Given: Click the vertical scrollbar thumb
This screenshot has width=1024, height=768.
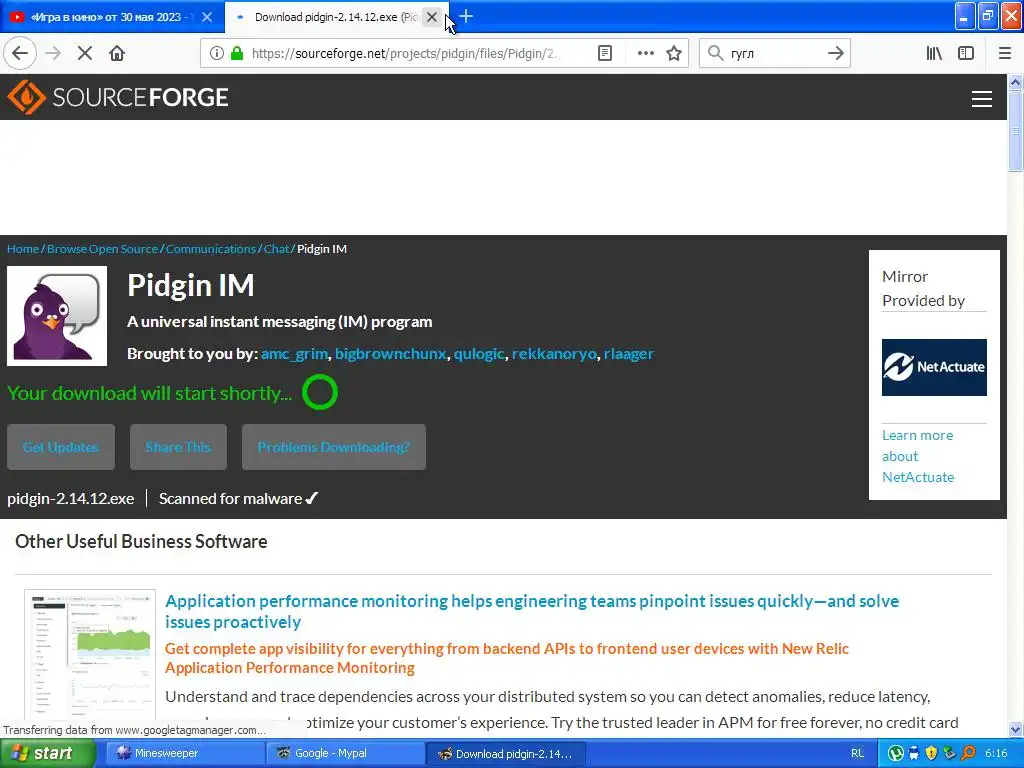Looking at the screenshot, I should (x=1015, y=131).
